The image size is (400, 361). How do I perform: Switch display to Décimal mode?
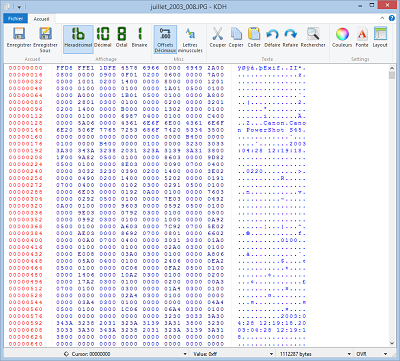click(103, 37)
